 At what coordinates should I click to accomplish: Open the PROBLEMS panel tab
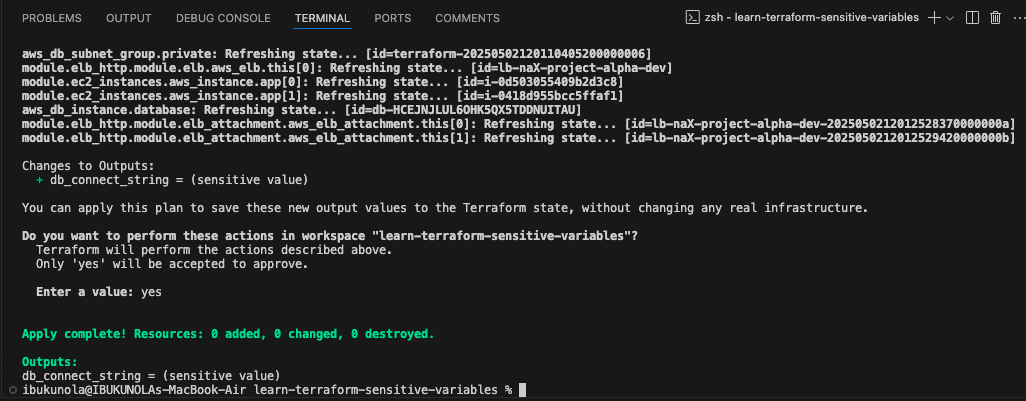click(x=52, y=18)
